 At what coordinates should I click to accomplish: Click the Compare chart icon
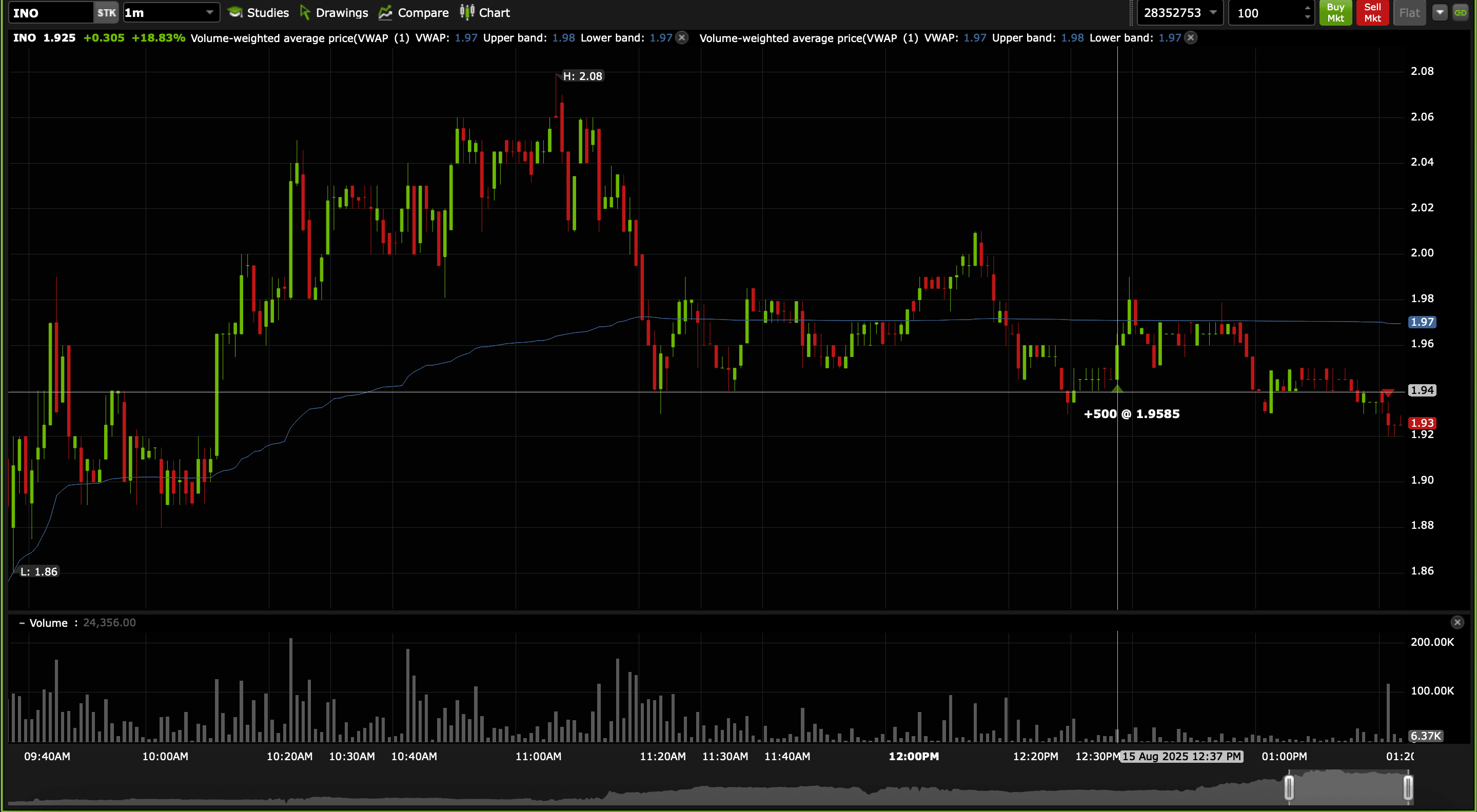tap(385, 13)
